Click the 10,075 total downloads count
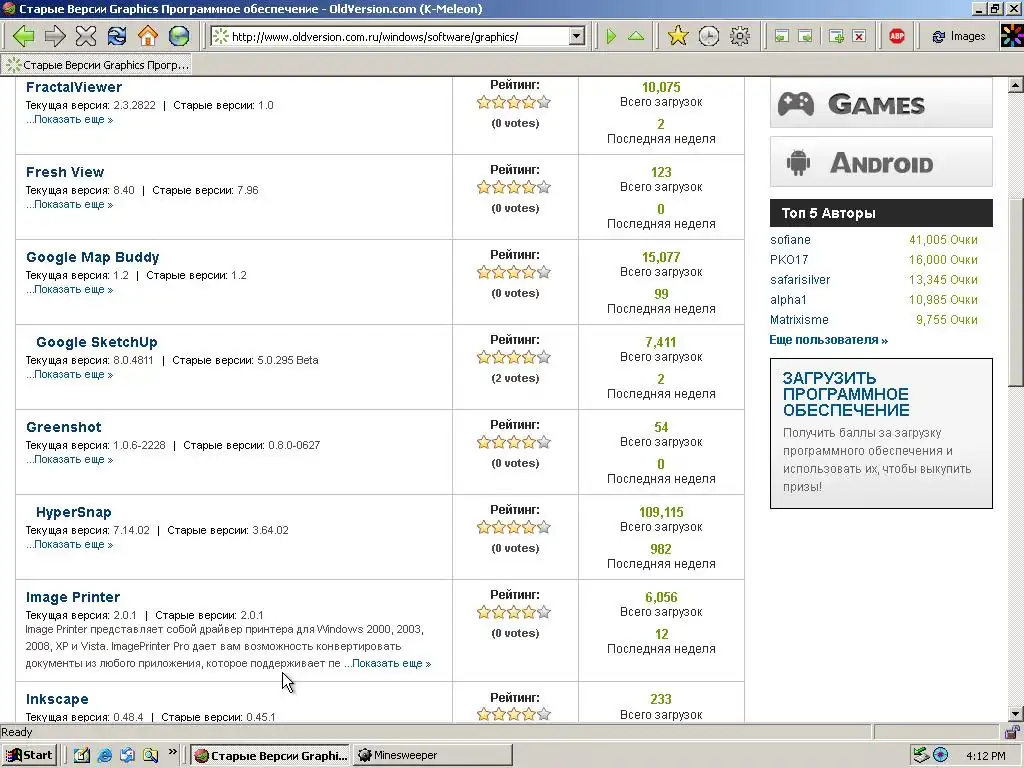The width and height of the screenshot is (1024, 768). click(x=661, y=88)
